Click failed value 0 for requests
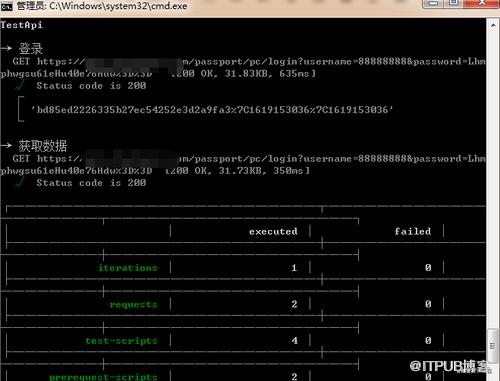This screenshot has width=500, height=381. (x=428, y=304)
